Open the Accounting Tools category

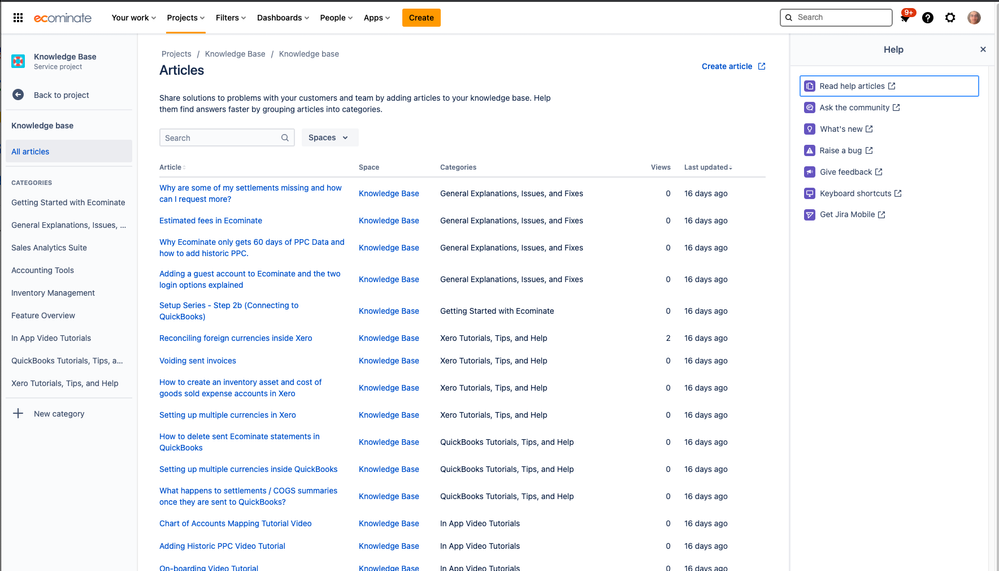point(43,270)
